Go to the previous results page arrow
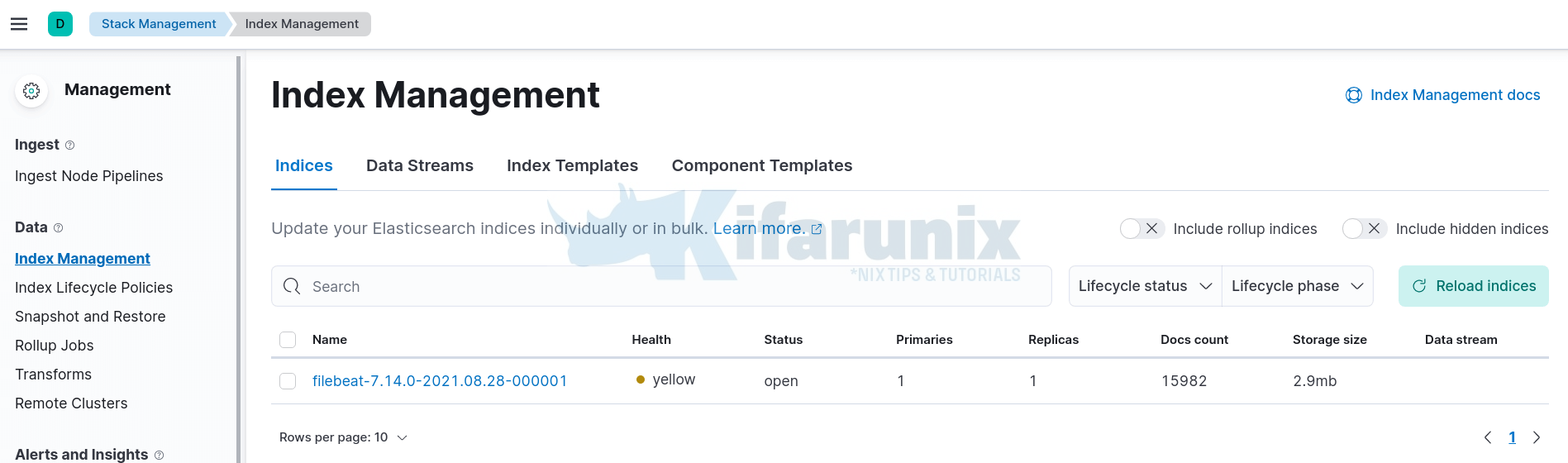 1488,437
